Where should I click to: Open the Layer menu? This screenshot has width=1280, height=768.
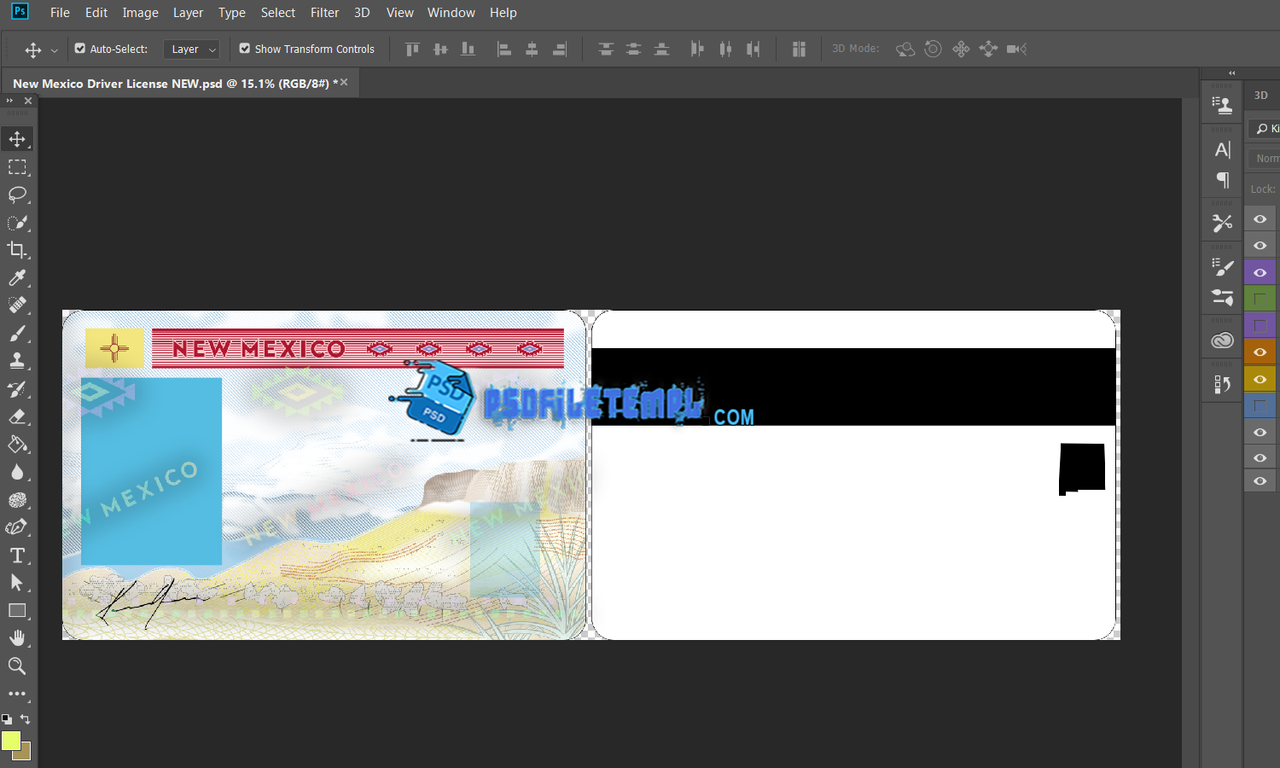click(x=188, y=13)
